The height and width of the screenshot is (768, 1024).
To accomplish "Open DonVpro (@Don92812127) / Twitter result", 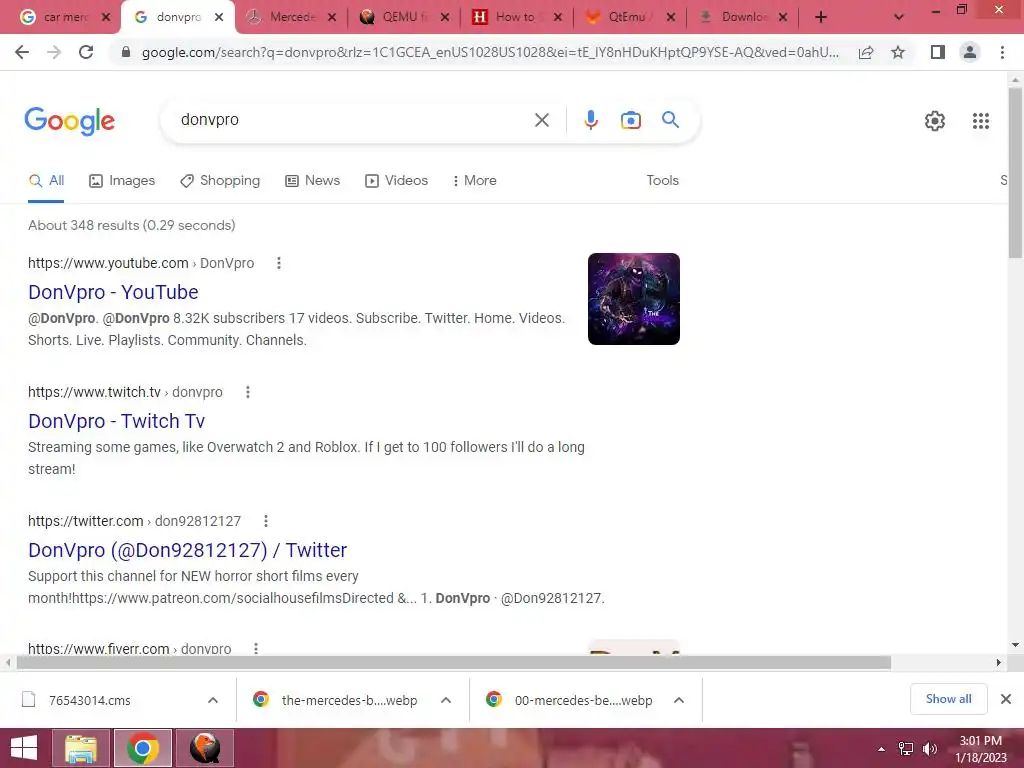I will [x=187, y=550].
